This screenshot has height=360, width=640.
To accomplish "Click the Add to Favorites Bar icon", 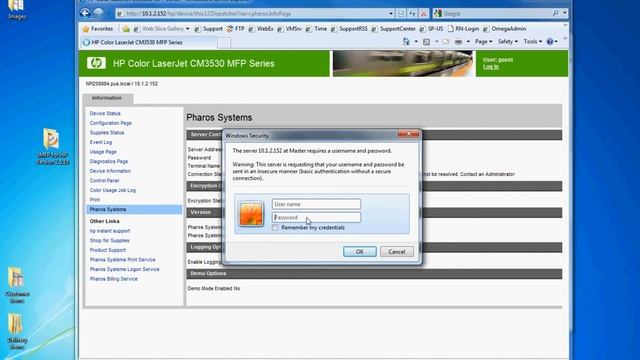I will pyautogui.click(x=126, y=29).
